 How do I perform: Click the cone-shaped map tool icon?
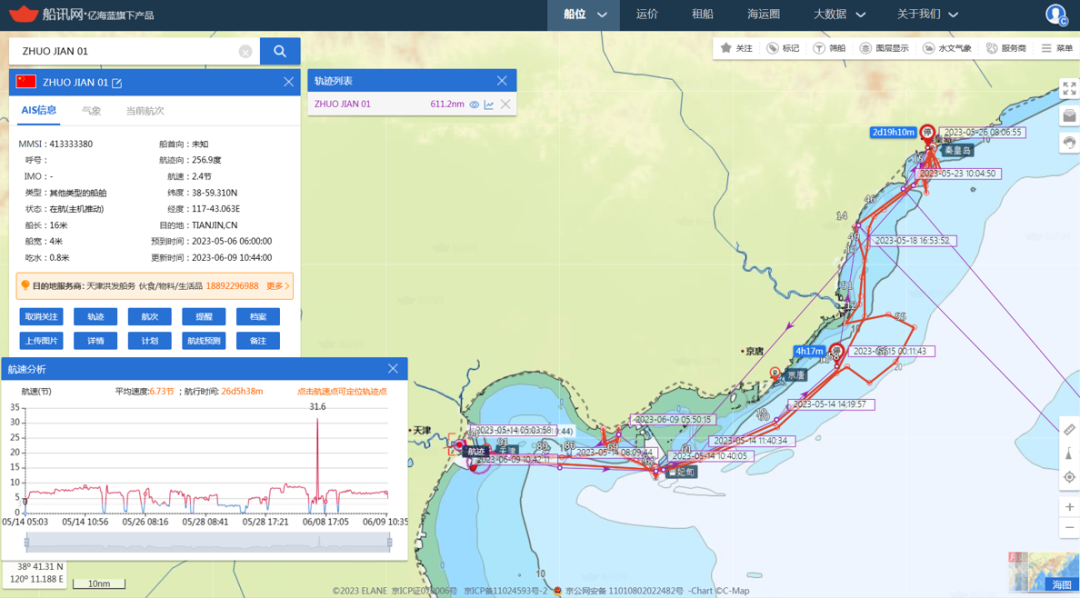click(1069, 453)
